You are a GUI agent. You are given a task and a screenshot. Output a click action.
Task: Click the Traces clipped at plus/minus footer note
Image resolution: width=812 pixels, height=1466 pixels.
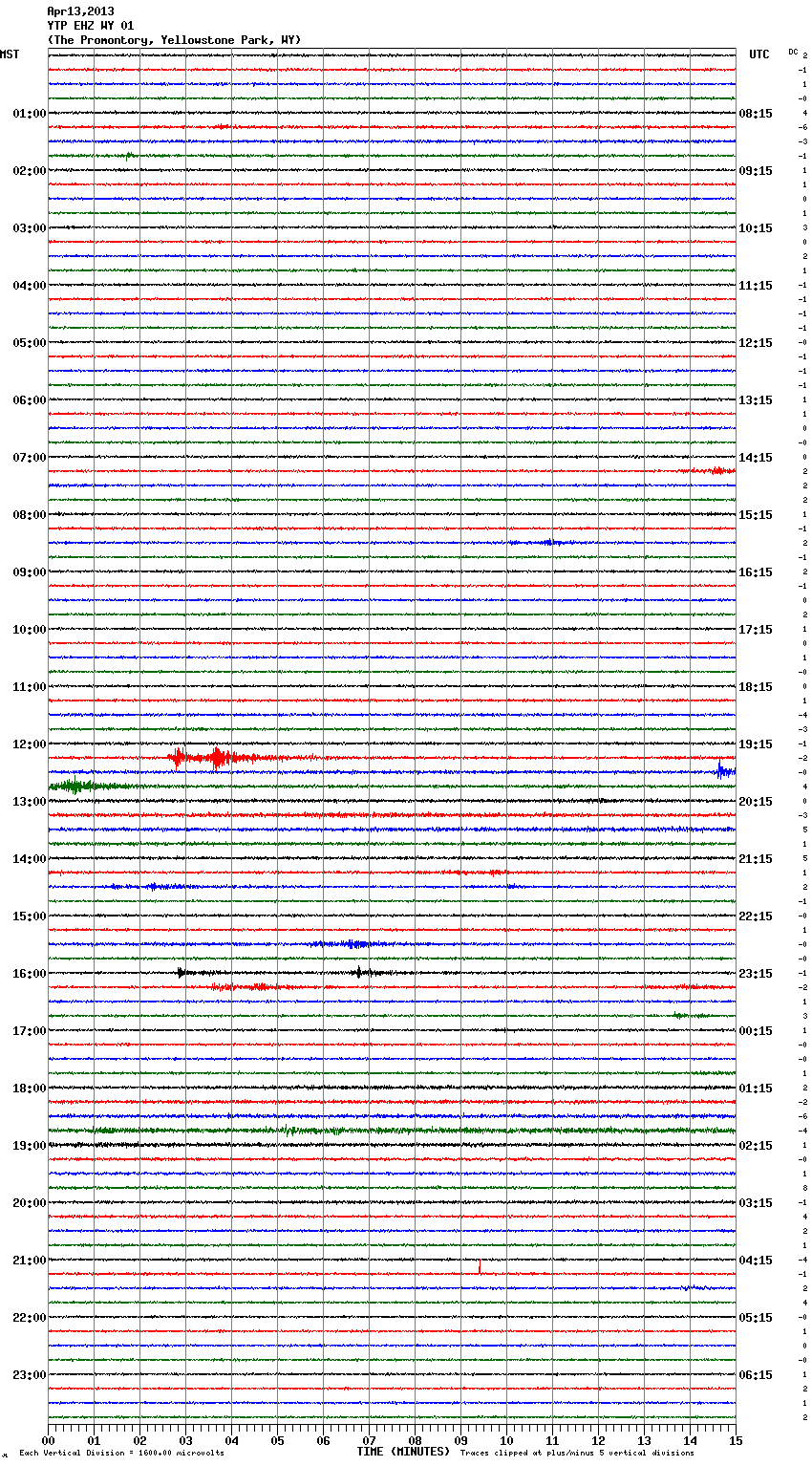pos(577,1454)
